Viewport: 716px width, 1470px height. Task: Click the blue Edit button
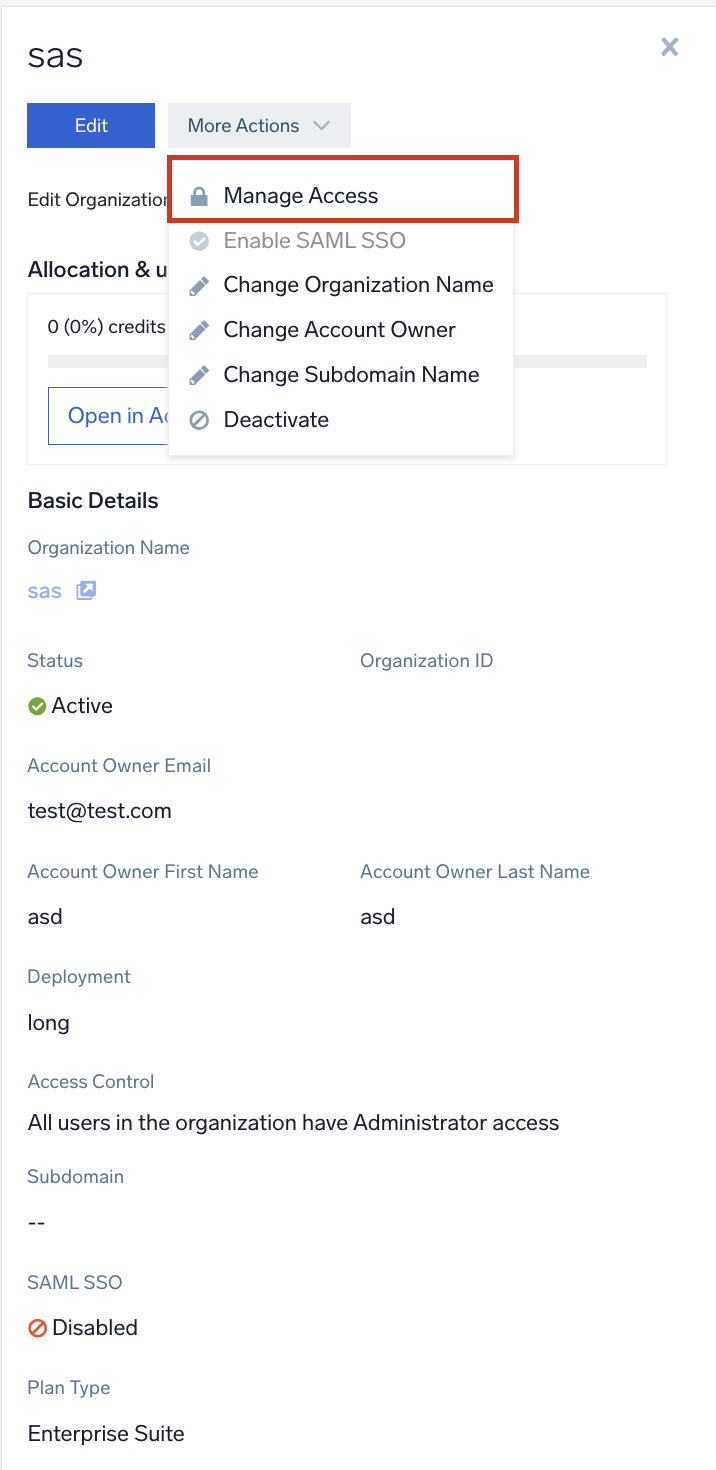tap(90, 125)
